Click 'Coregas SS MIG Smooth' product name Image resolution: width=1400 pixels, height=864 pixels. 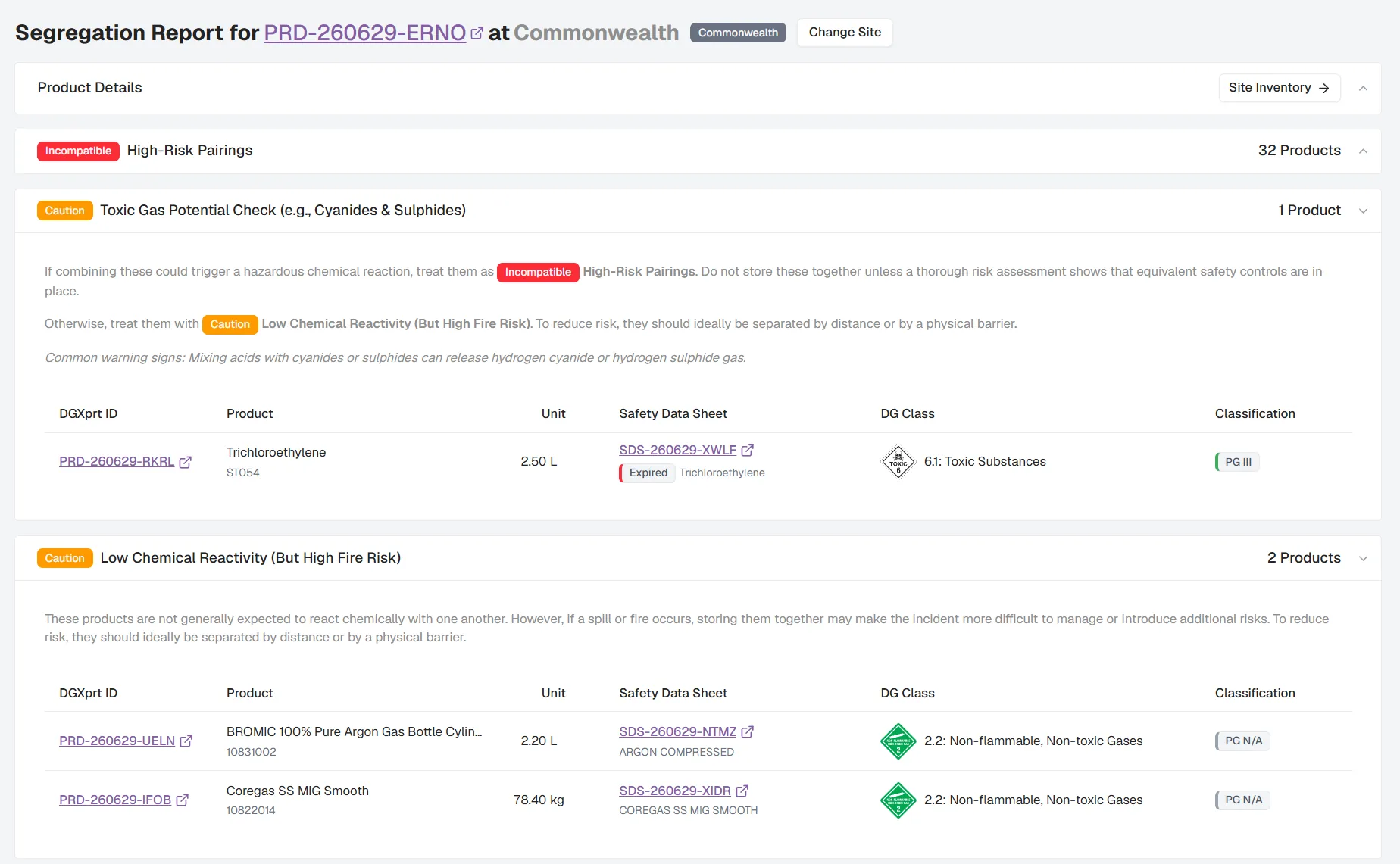(x=298, y=791)
